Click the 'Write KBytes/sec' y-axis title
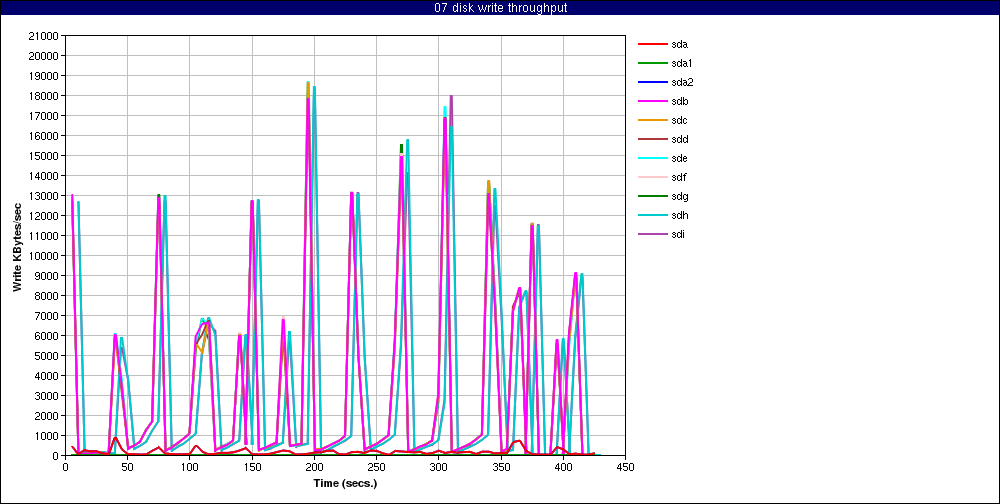1000x504 pixels. 17,246
